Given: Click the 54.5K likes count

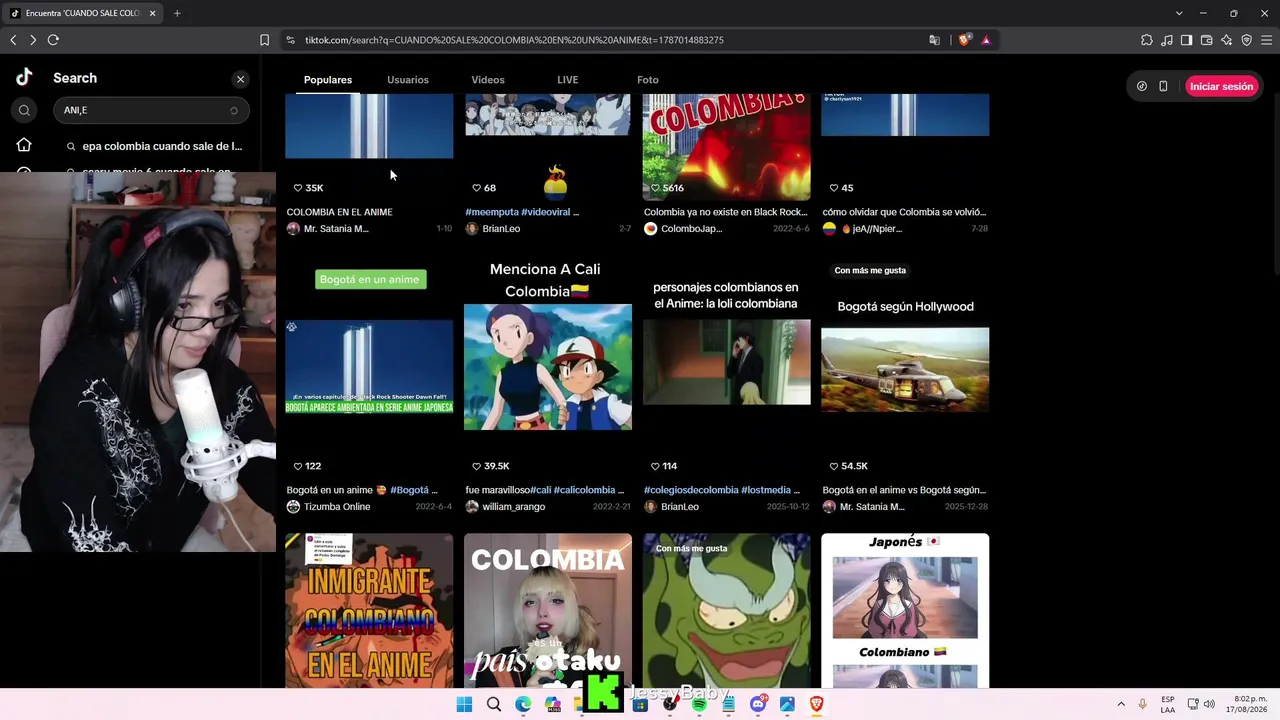Looking at the screenshot, I should pos(854,466).
